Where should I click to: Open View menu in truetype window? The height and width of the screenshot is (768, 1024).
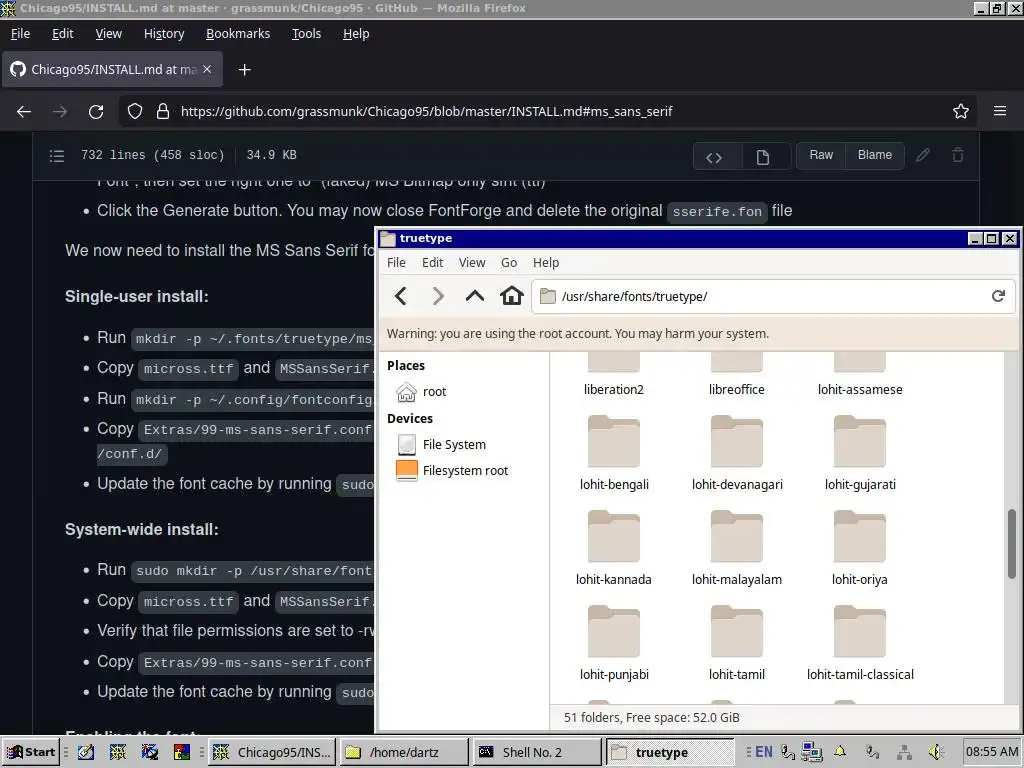[472, 263]
